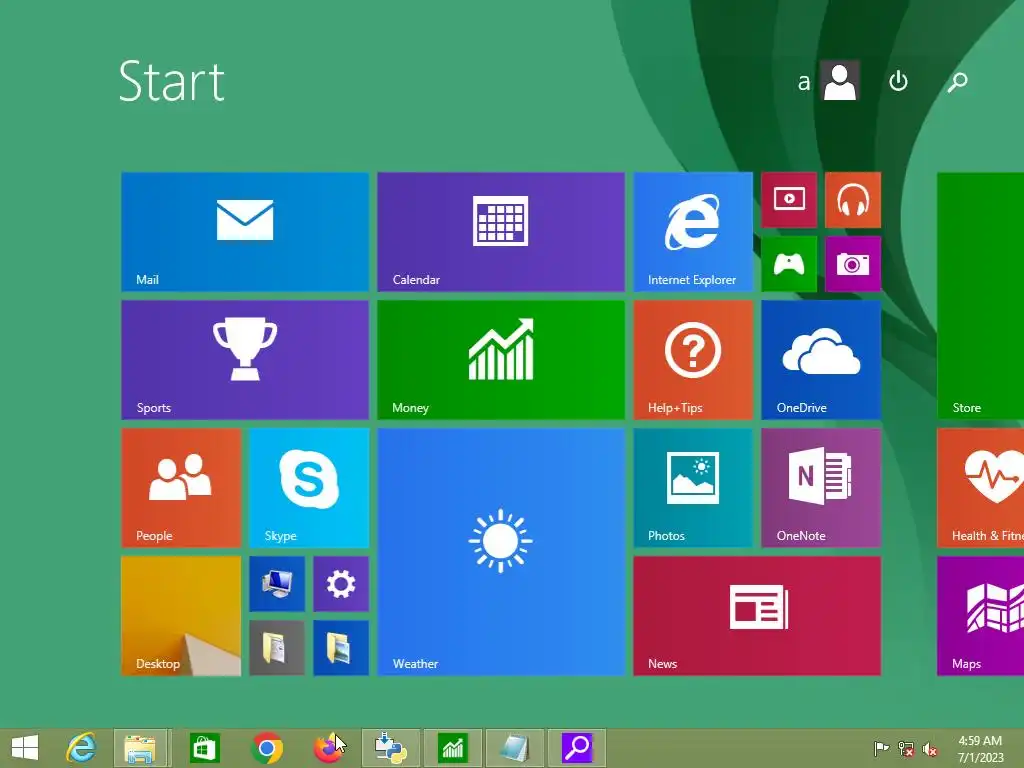Open the Camera tile
Viewport: 1024px width, 768px height.
(853, 264)
